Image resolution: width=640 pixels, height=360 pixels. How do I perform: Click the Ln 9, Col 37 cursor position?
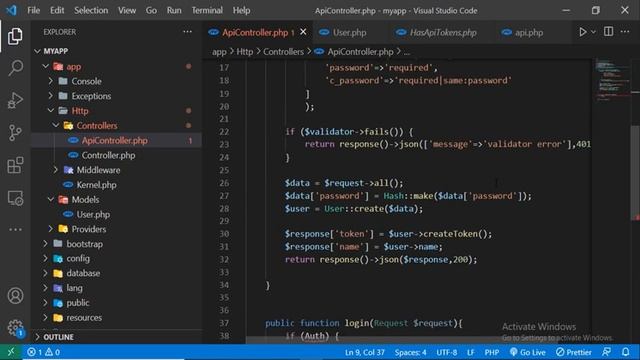[364, 352]
